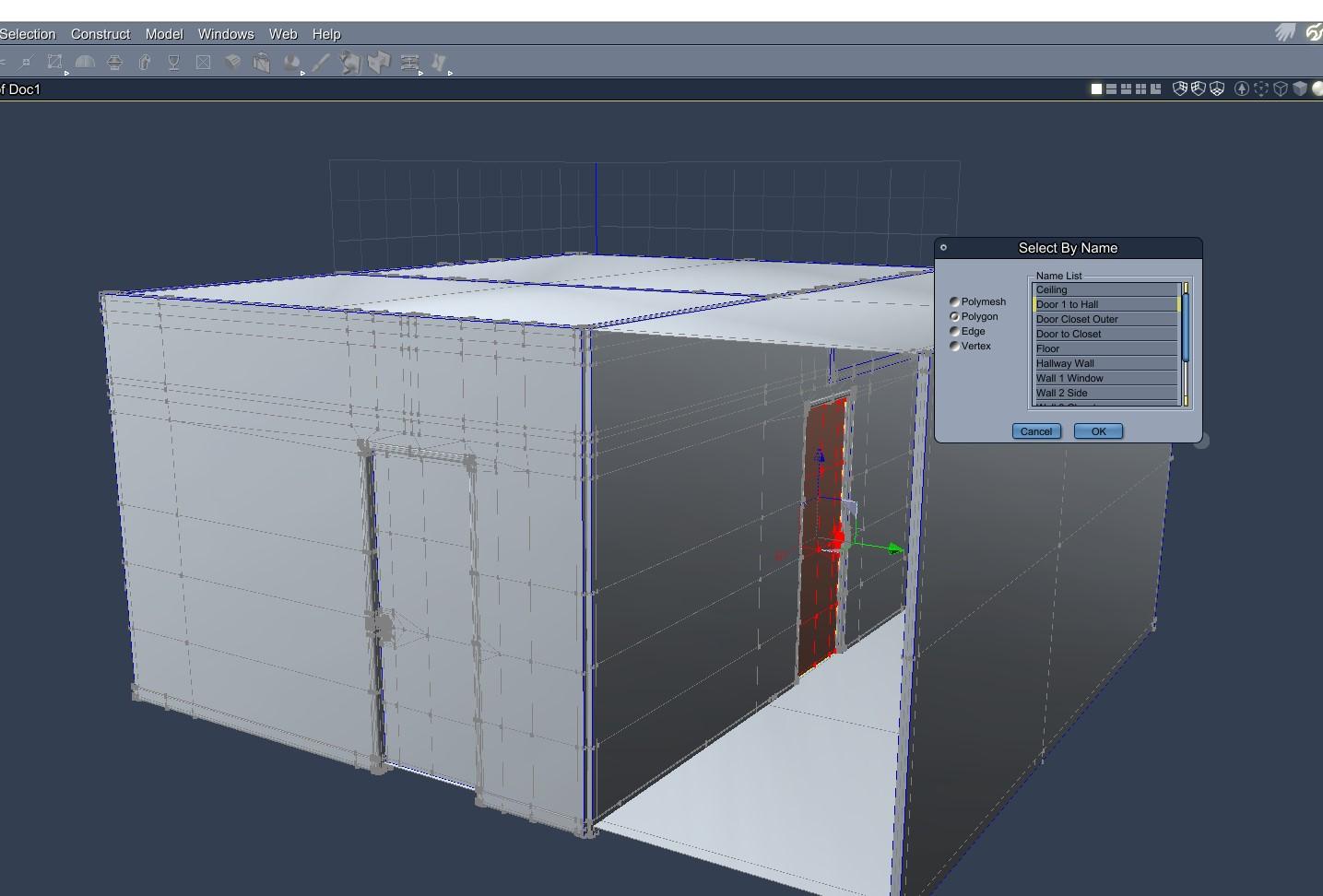Click the bottle-shaped toolbar icon

tap(145, 63)
